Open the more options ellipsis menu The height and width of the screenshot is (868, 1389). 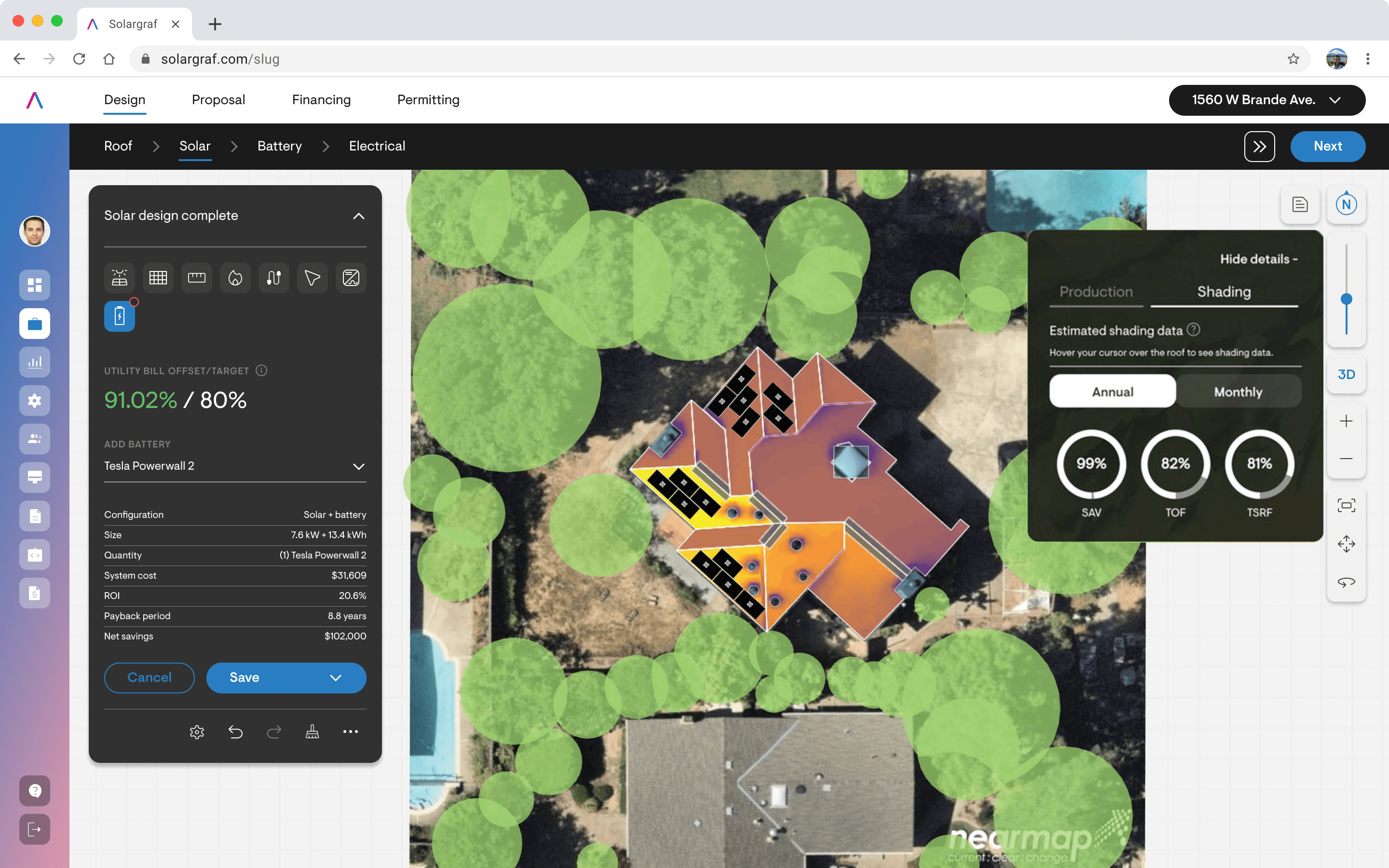coord(351,732)
